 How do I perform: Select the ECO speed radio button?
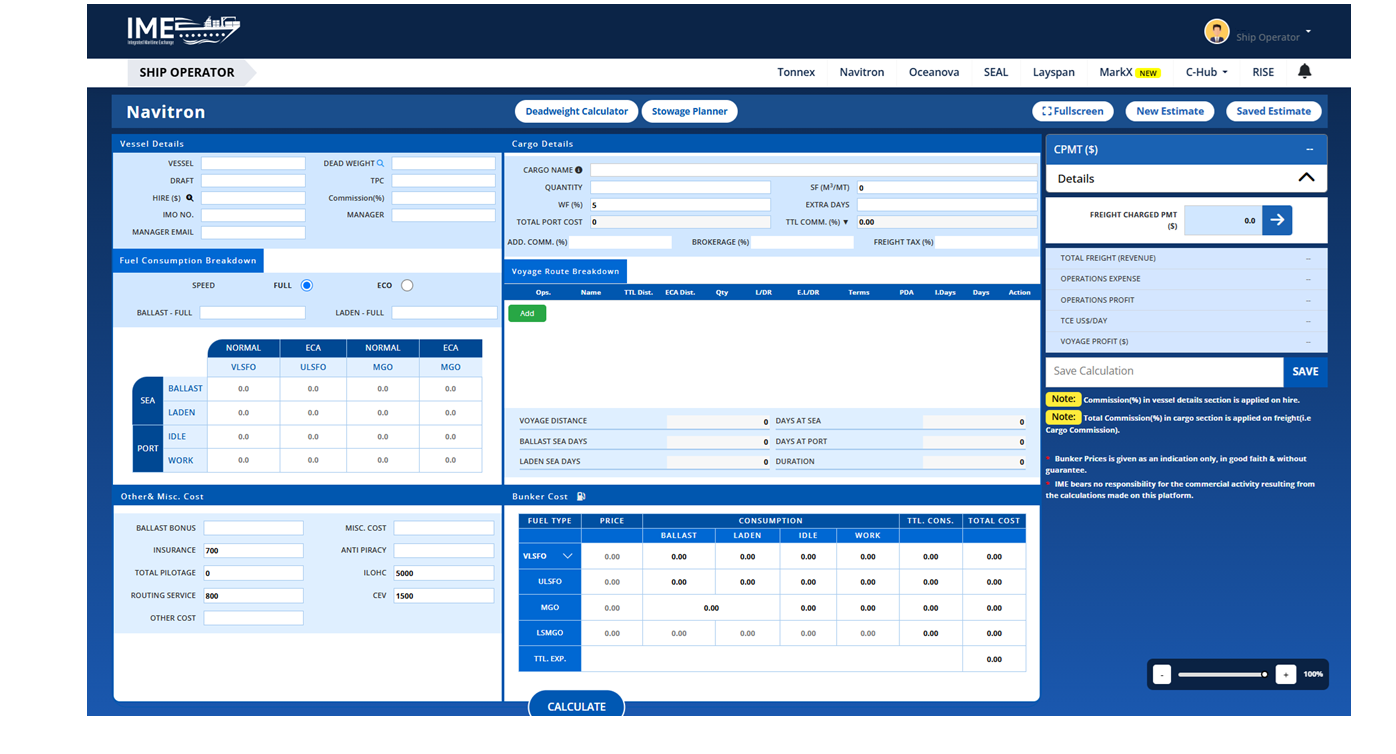(x=407, y=285)
